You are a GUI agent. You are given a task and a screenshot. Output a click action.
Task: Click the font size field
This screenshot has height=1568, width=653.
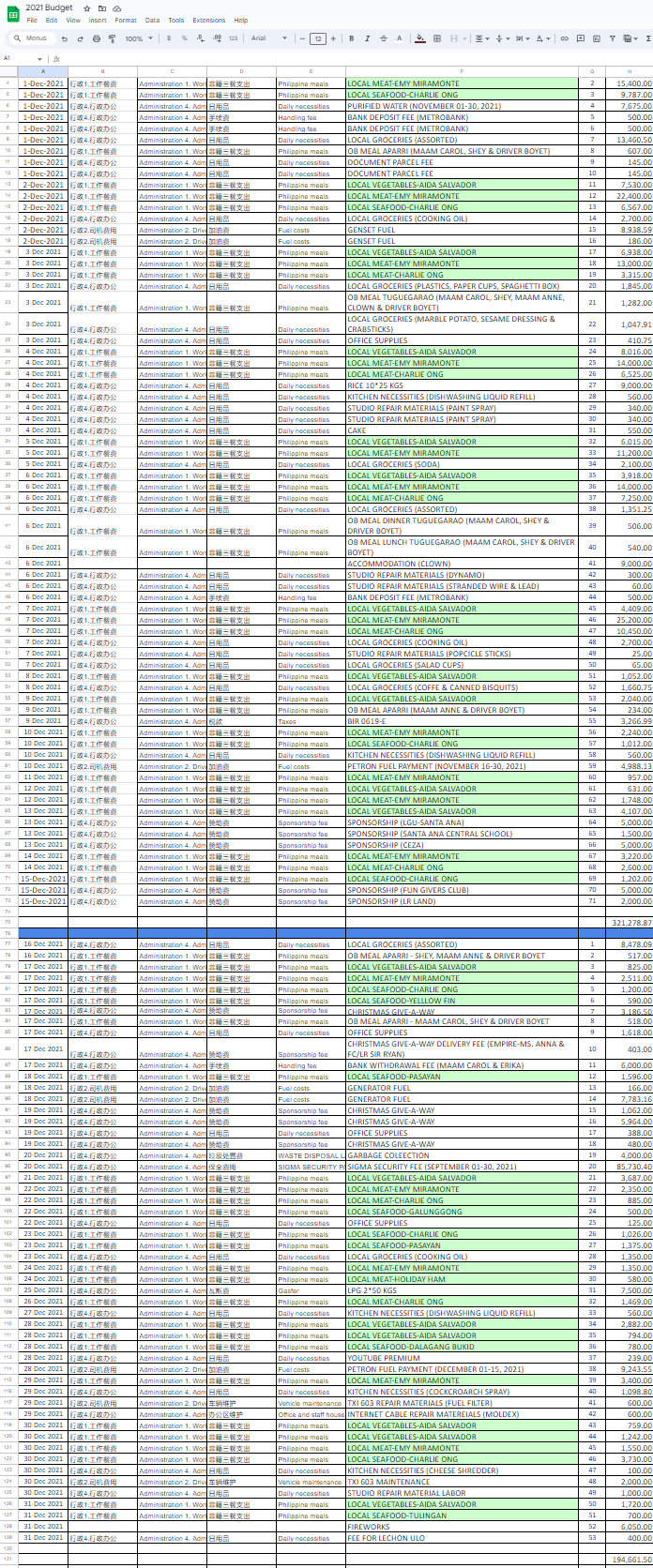pyautogui.click(x=317, y=38)
